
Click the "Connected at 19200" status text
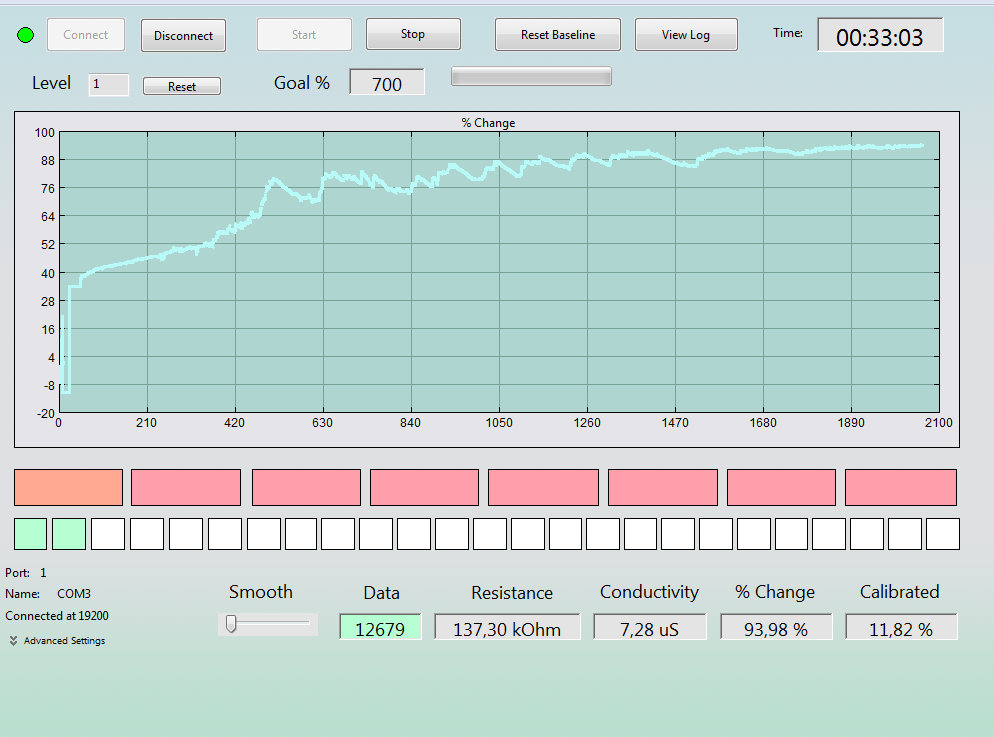coord(57,616)
